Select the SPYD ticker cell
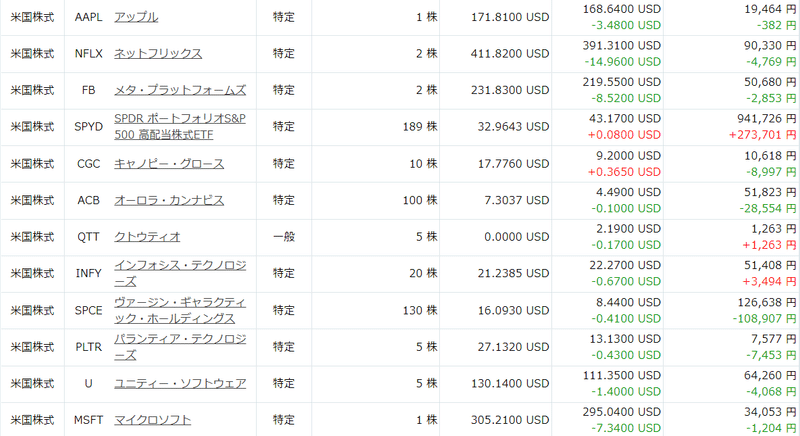The image size is (800, 436). 88,126
